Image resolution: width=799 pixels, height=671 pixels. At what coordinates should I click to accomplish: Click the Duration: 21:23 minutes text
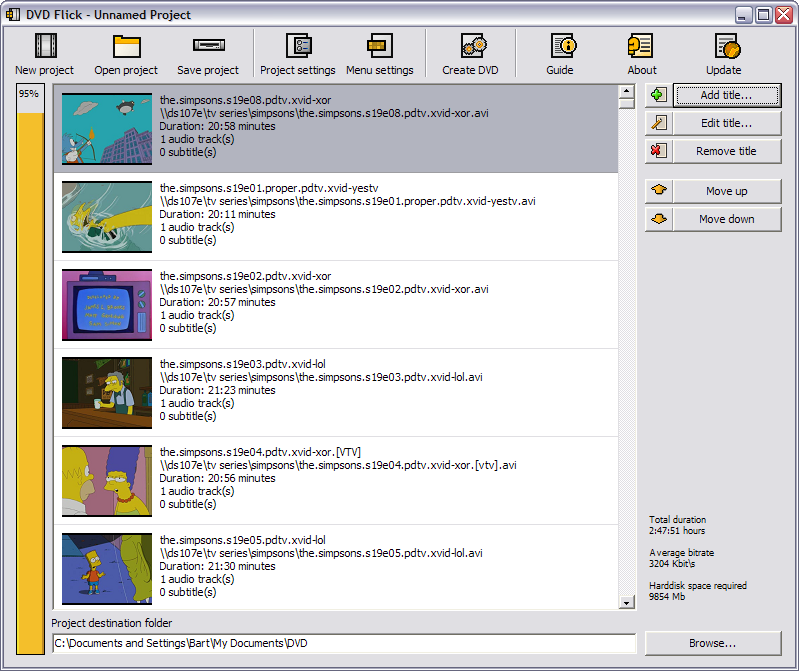point(217,390)
